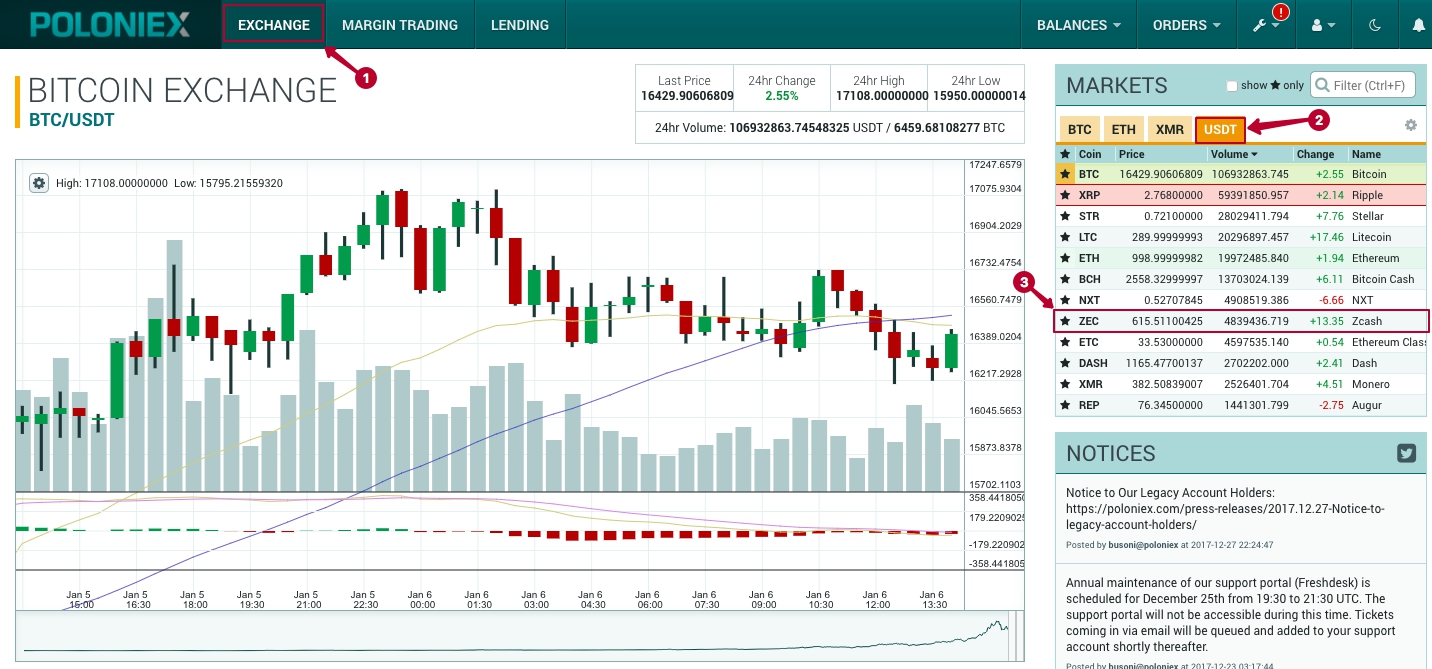Open chart settings gear icon

[x=39, y=183]
